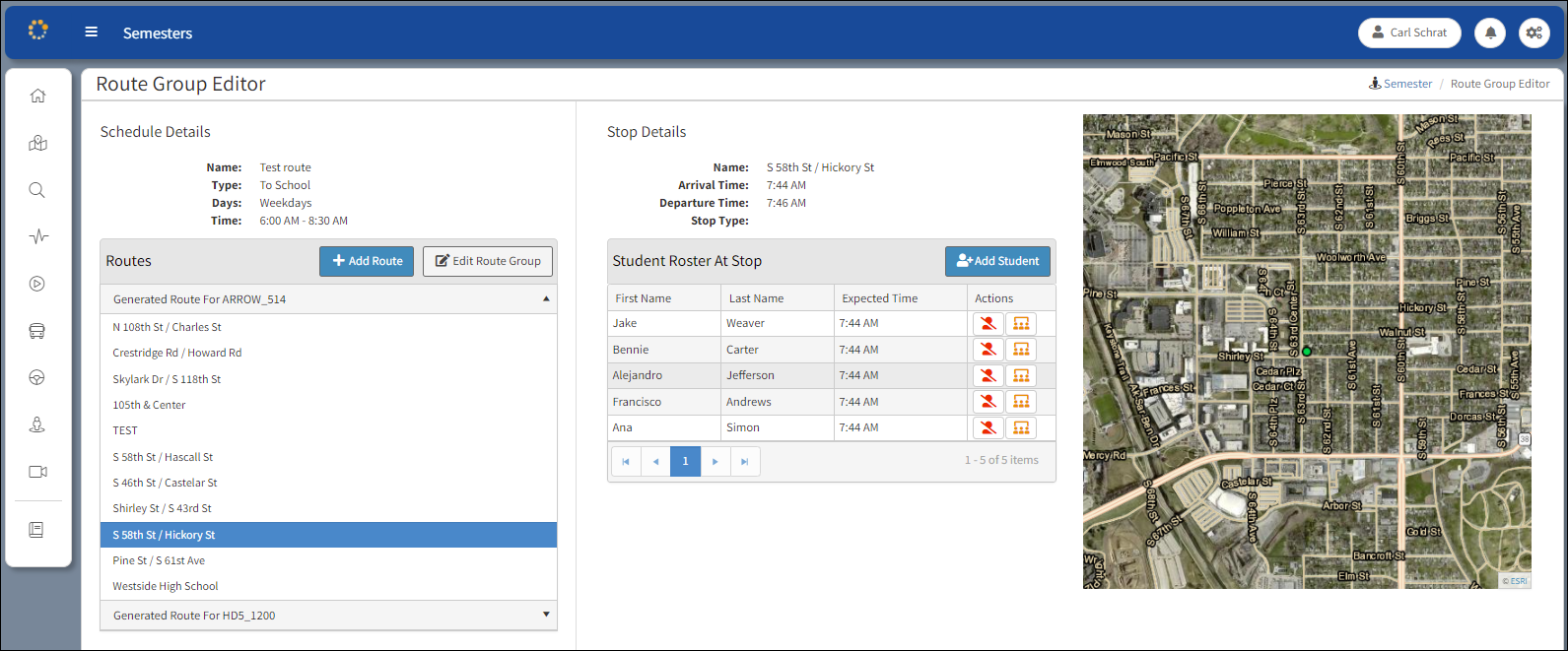Click the Edit Route Group button
Screen dimensions: 1568x651
click(x=488, y=261)
